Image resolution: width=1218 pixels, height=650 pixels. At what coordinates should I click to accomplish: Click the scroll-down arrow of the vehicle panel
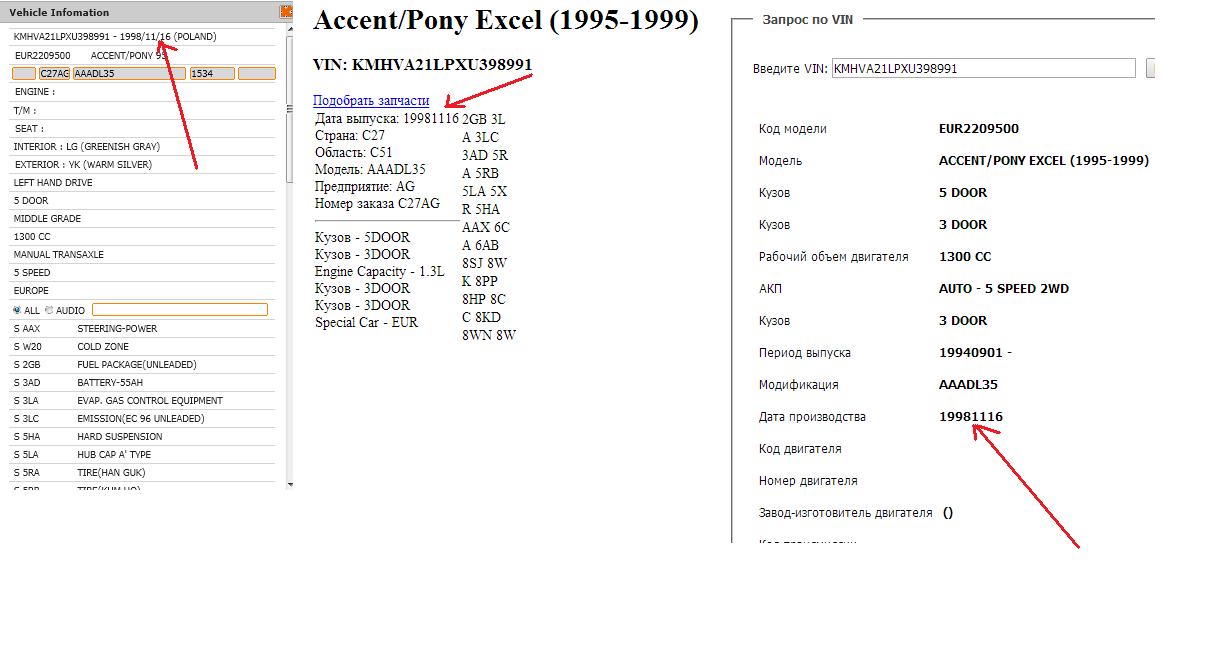click(289, 484)
